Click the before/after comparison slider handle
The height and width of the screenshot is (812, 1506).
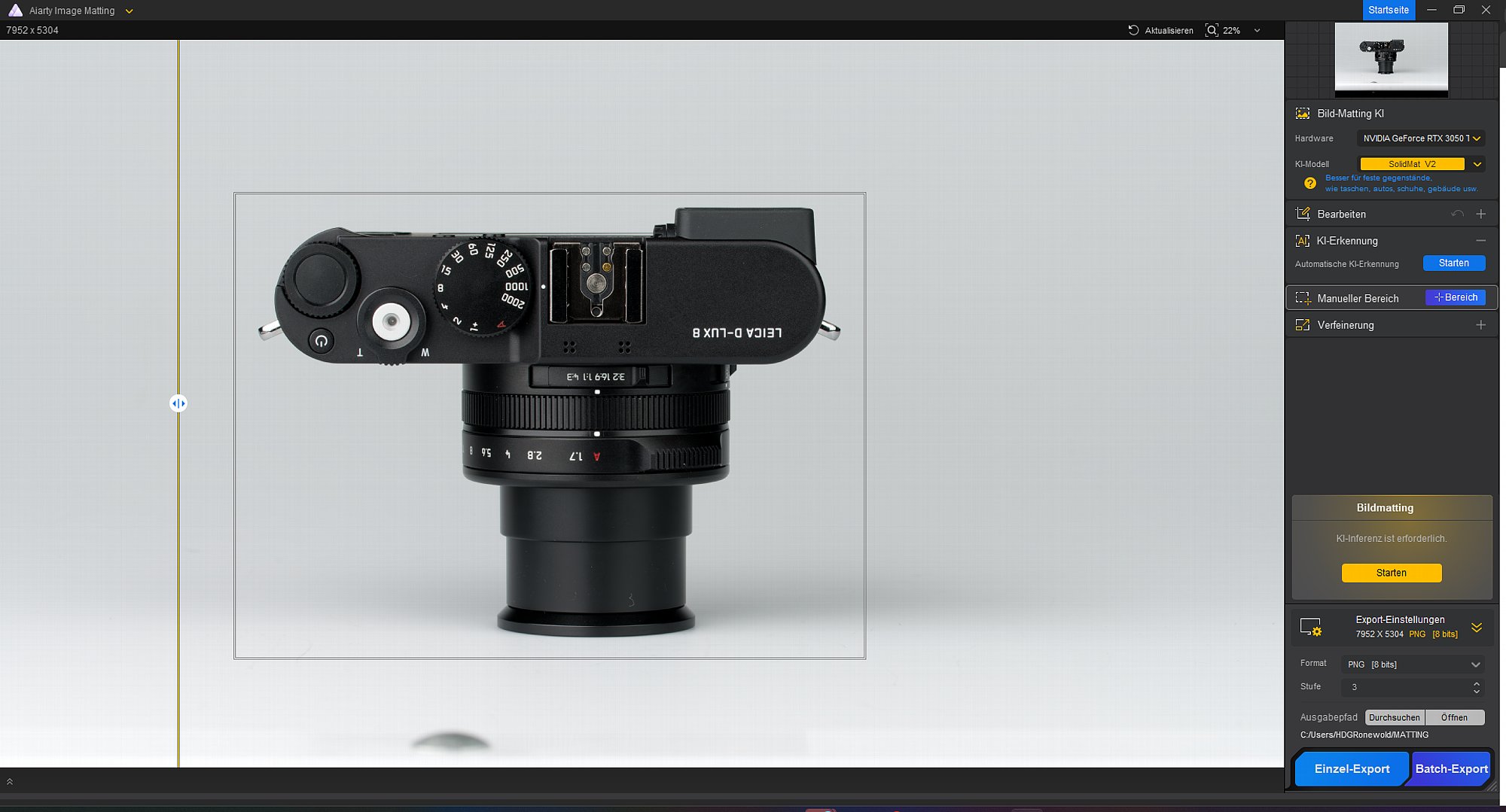pyautogui.click(x=178, y=403)
